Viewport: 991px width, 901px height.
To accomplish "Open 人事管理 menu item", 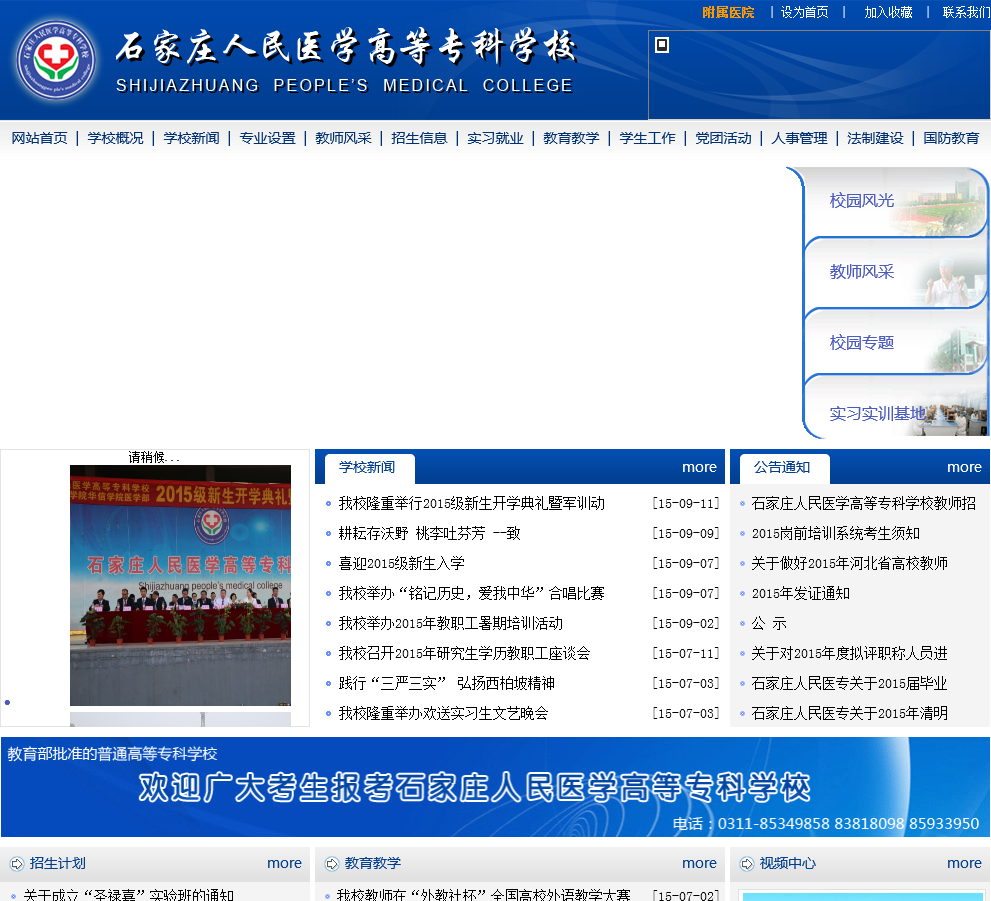I will tap(799, 138).
